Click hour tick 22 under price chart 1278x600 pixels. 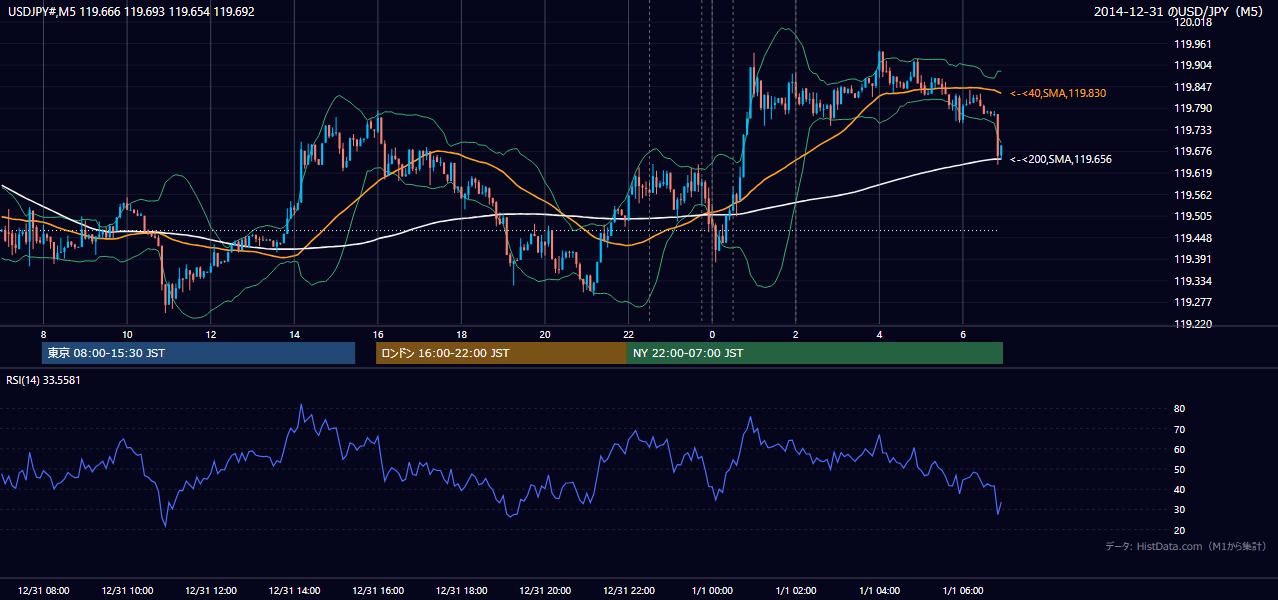pyautogui.click(x=628, y=333)
